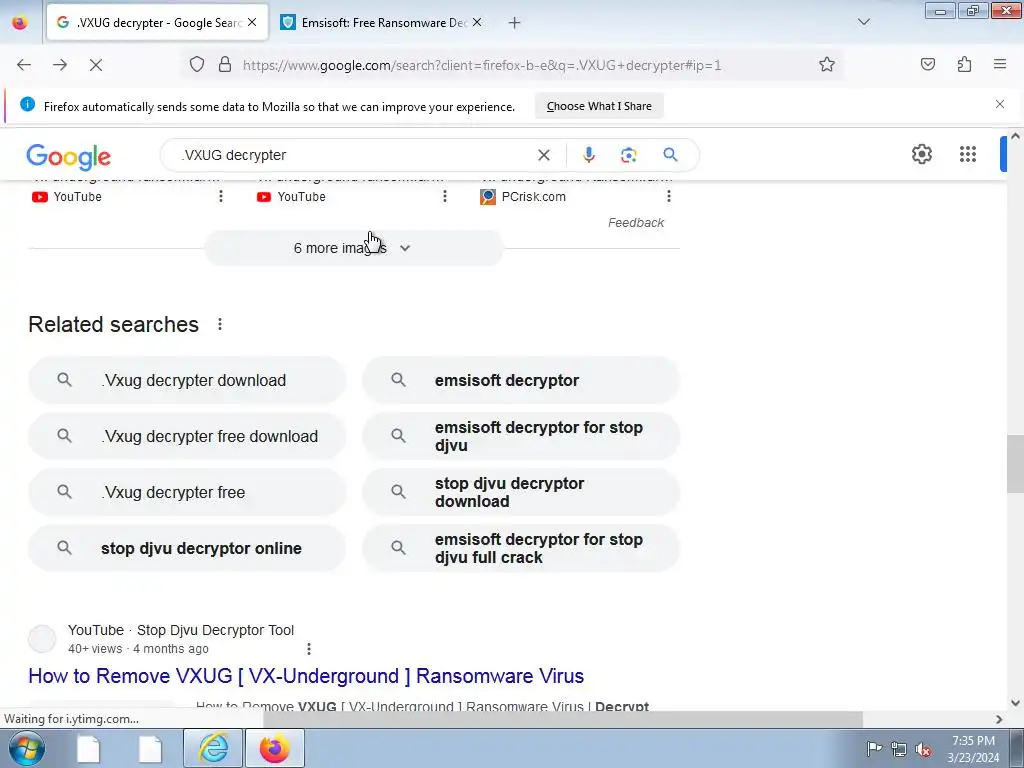Open How to Remove VXUG Ransomware link
Image resolution: width=1024 pixels, height=768 pixels.
click(x=306, y=676)
